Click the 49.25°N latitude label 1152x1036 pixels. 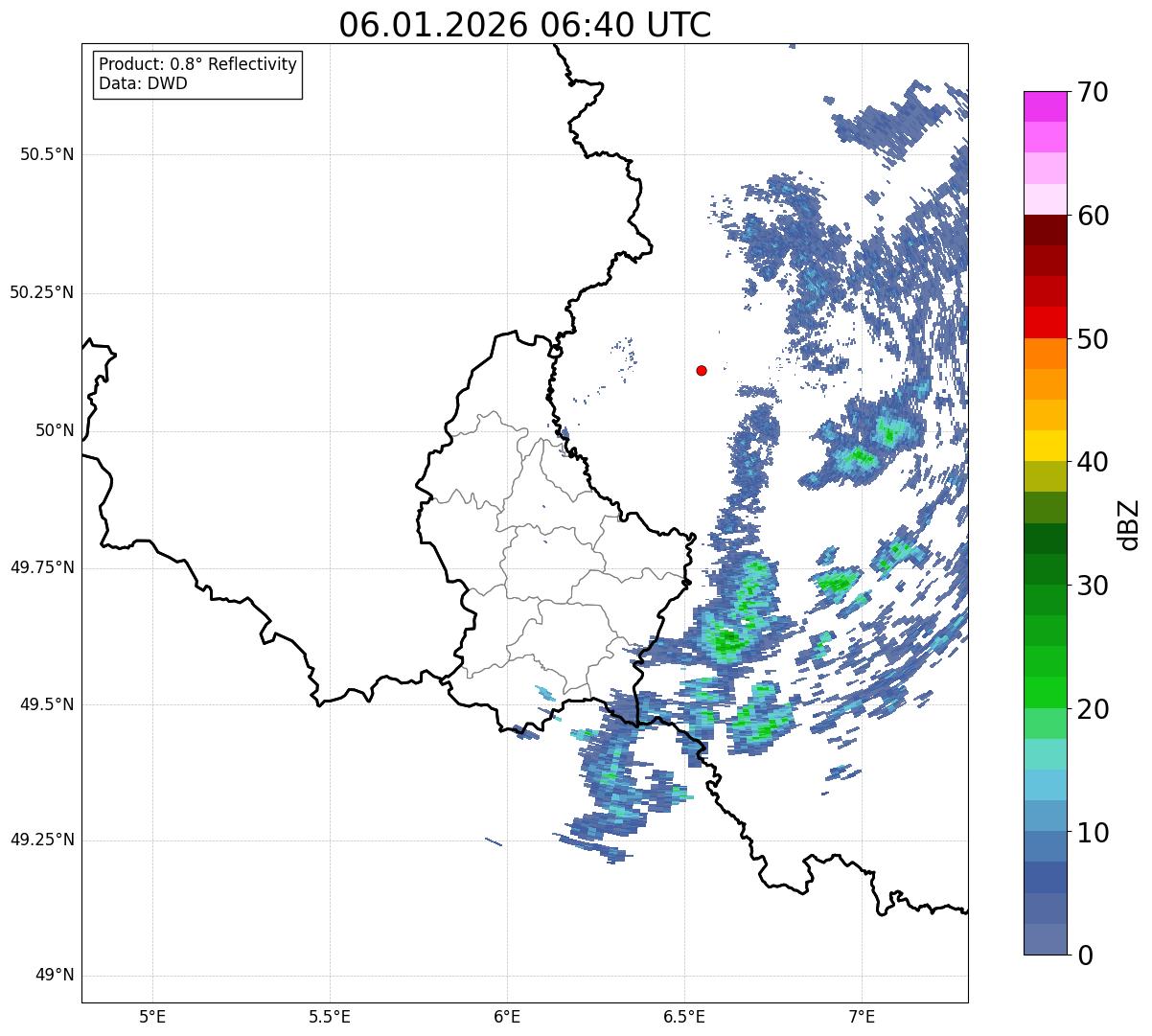pos(41,840)
